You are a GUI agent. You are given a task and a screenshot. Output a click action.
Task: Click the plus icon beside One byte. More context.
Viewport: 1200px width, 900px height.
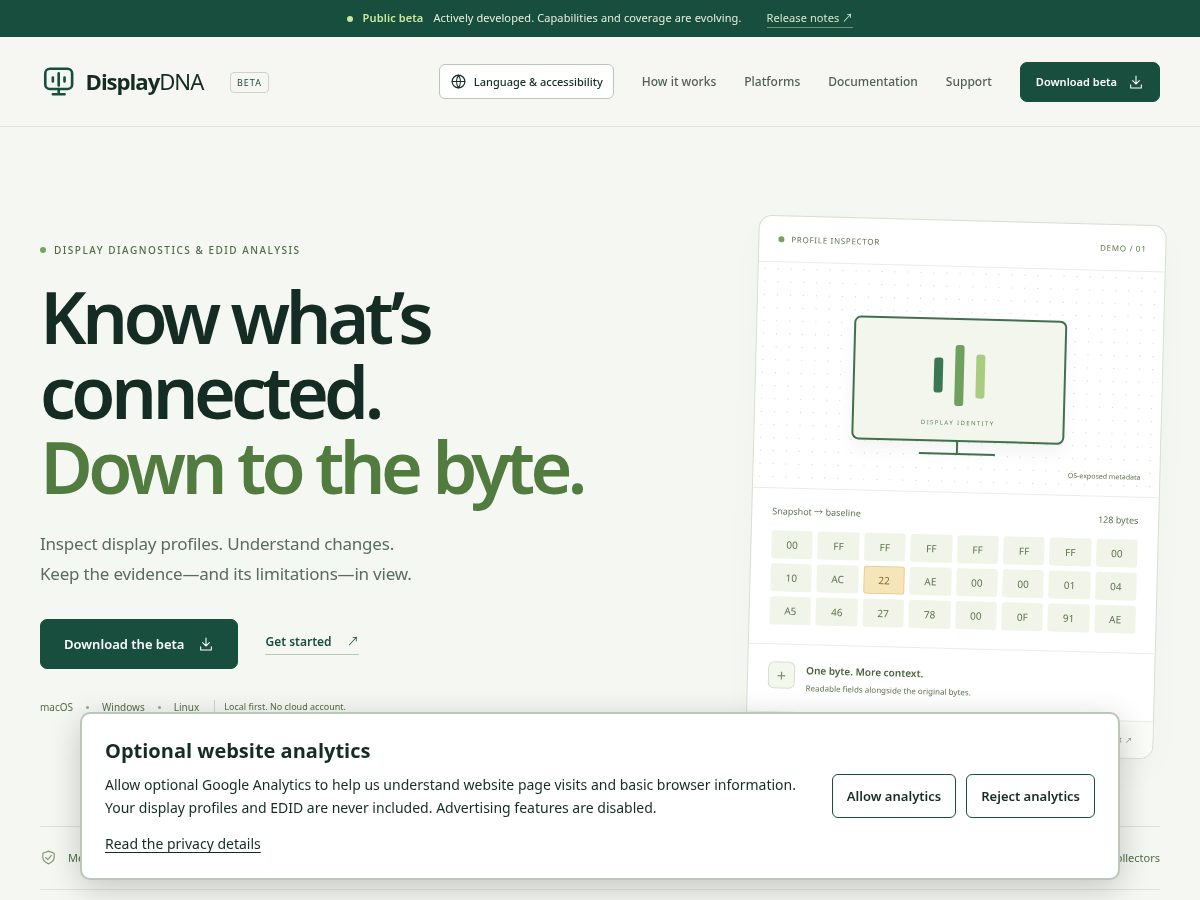coord(781,675)
